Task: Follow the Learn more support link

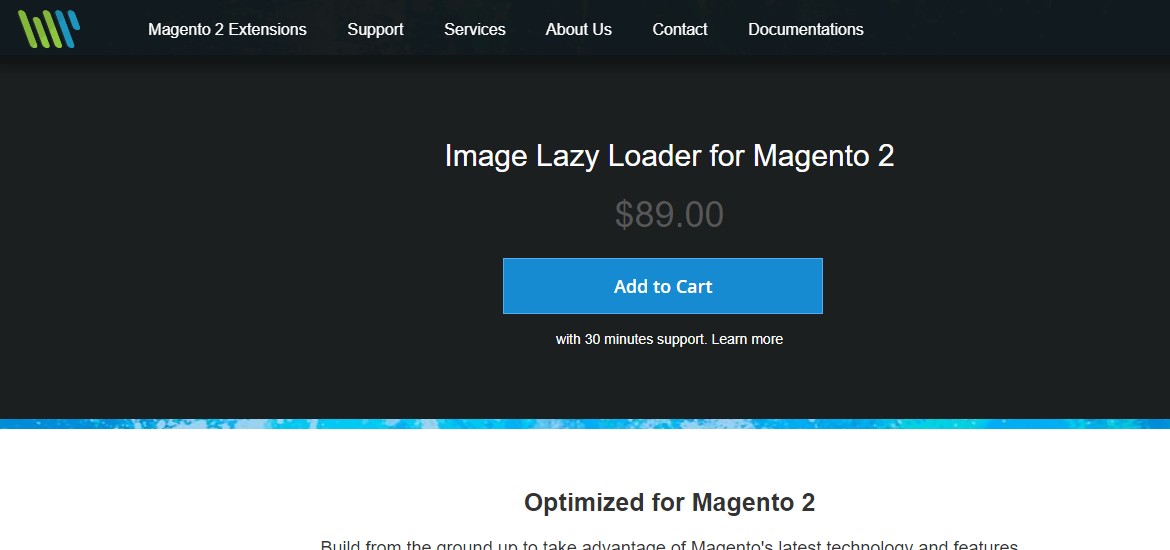Action: [747, 339]
